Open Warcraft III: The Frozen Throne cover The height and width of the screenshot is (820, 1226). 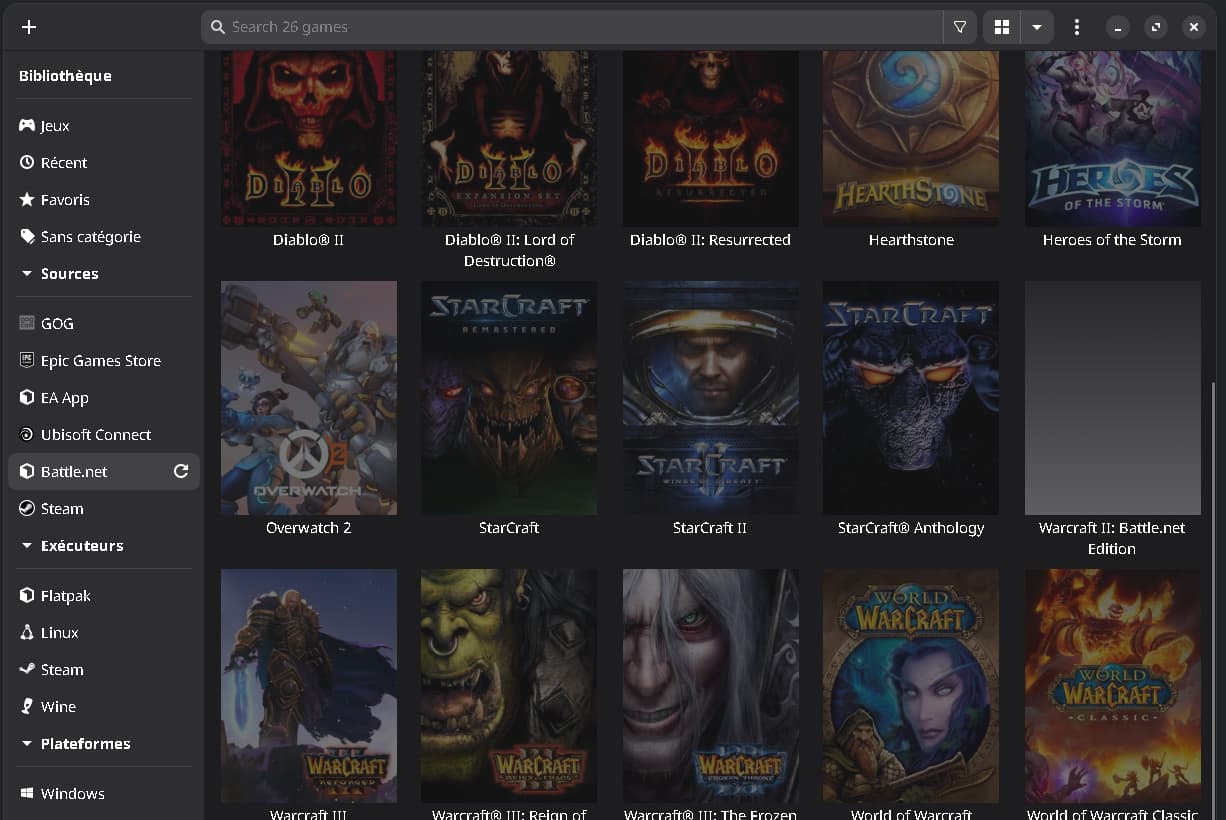(710, 686)
